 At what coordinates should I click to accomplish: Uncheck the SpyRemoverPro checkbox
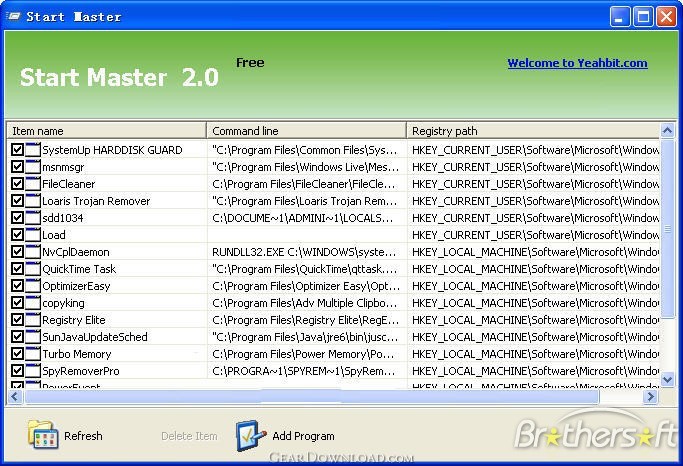[x=17, y=371]
